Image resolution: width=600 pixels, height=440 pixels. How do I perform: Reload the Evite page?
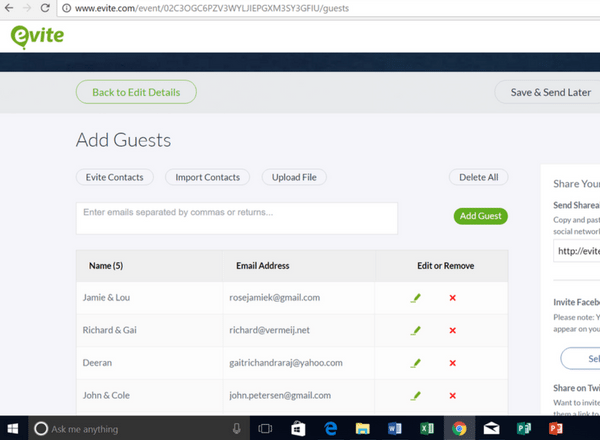45,8
